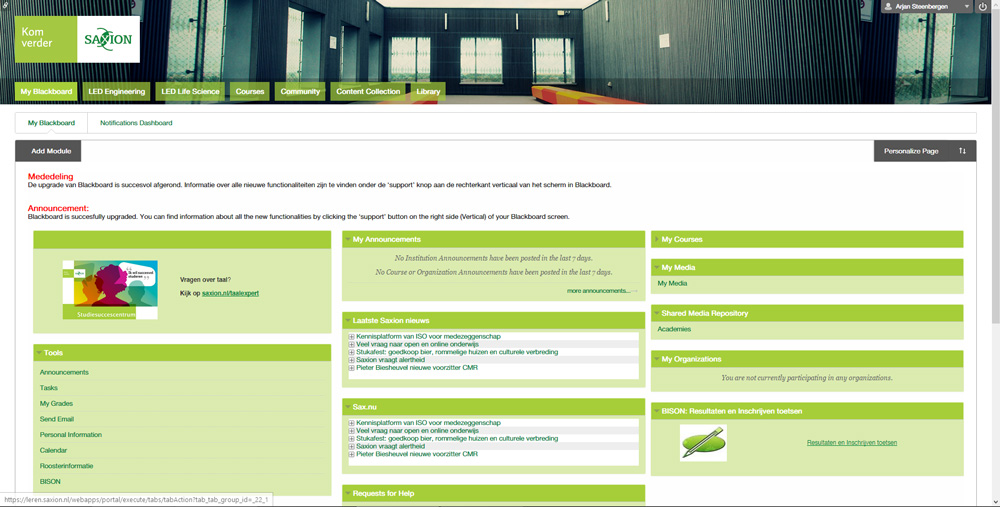Open the BISON link in Tools

(x=50, y=481)
